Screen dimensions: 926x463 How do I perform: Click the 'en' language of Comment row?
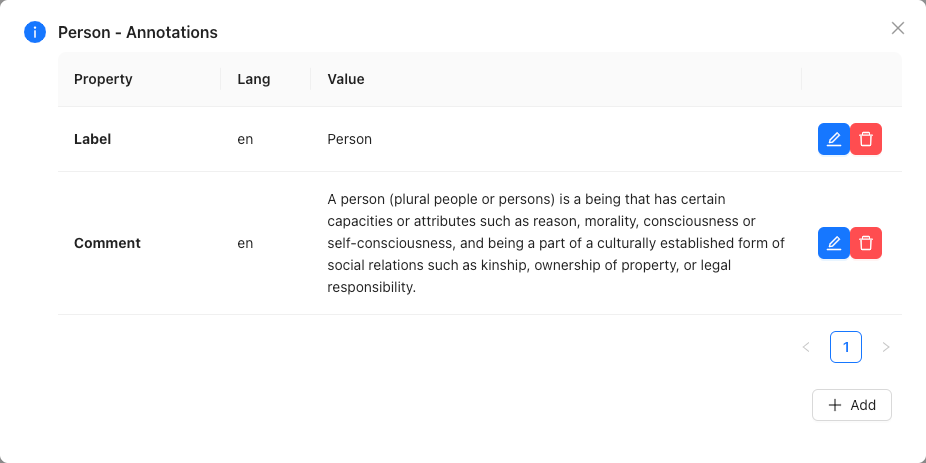pyautogui.click(x=245, y=243)
